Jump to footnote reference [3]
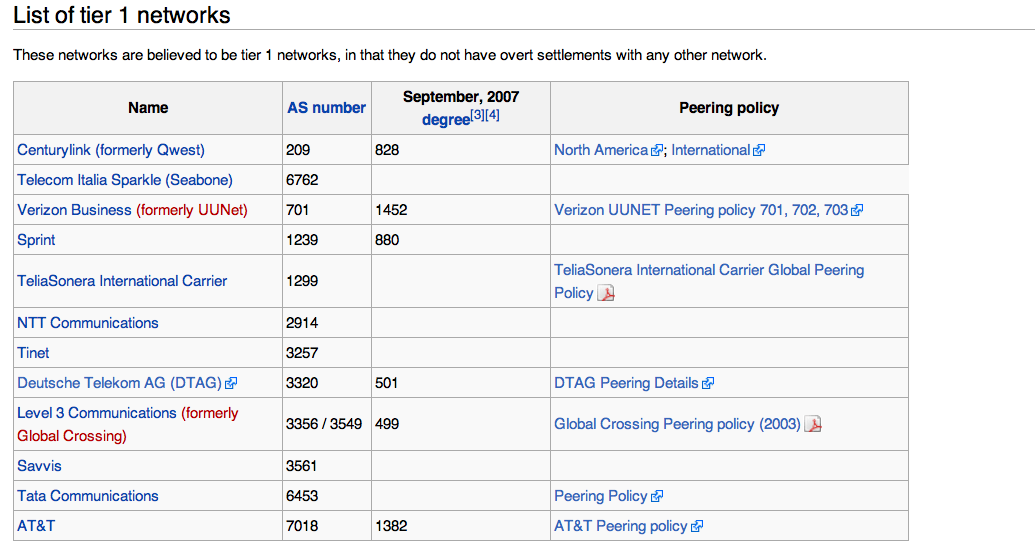 click(x=477, y=116)
